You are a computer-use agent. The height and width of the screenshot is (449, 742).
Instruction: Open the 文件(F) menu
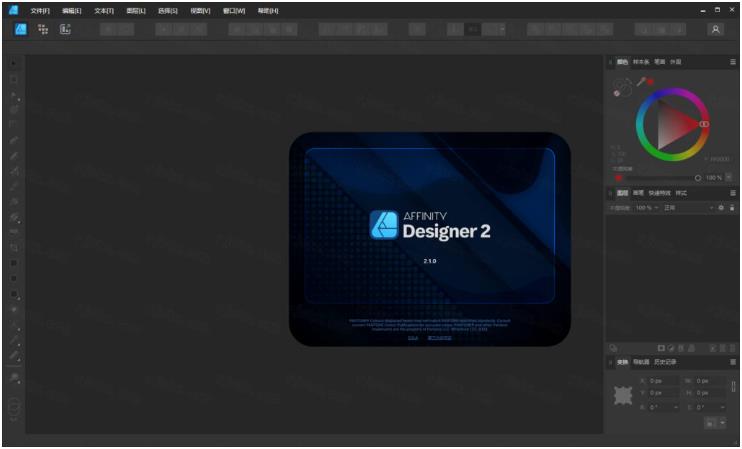pos(40,10)
